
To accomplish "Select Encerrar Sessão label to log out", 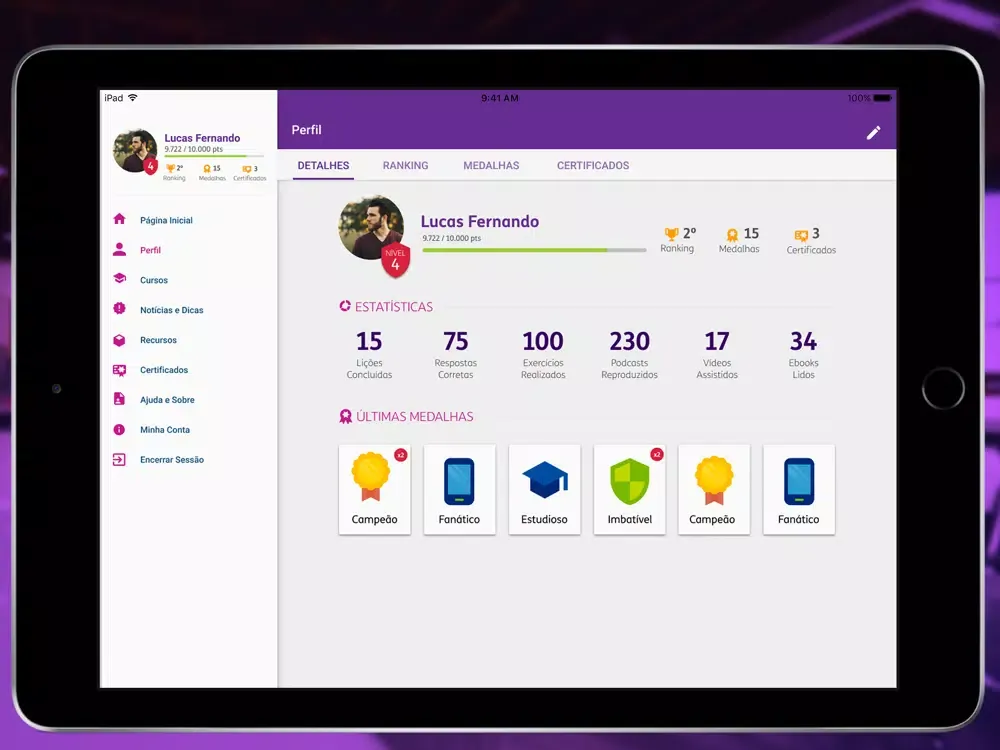I will coord(172,460).
